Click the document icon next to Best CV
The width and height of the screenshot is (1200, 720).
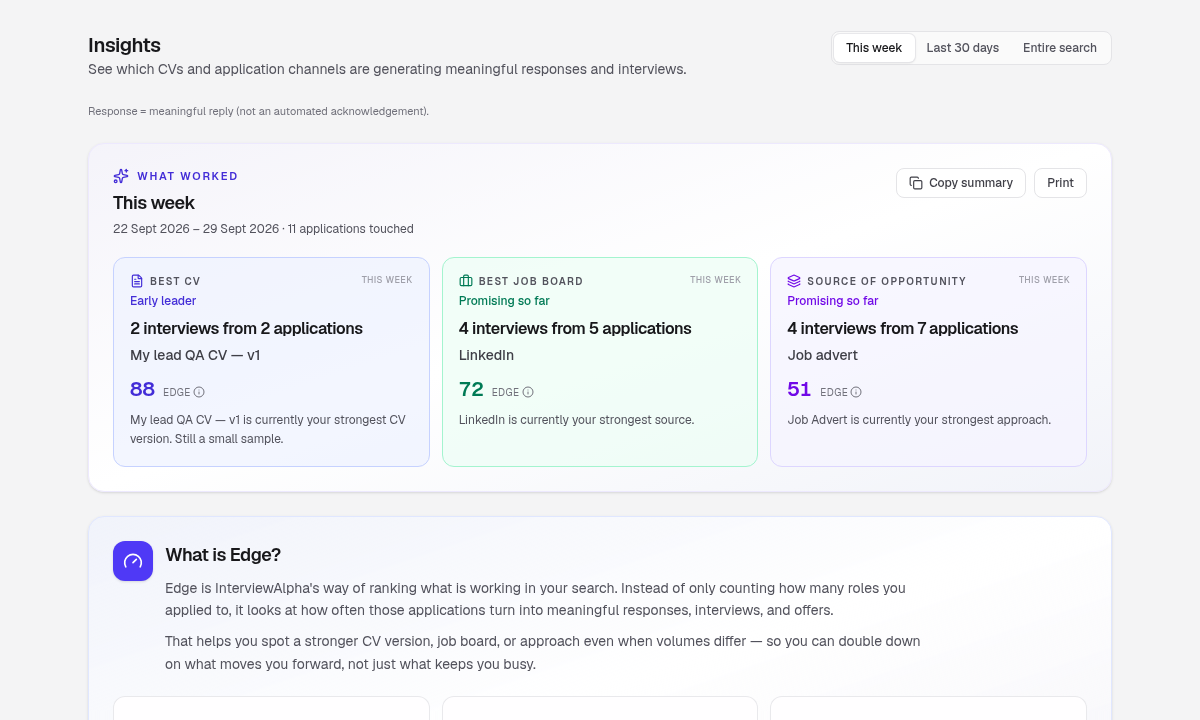click(x=137, y=281)
